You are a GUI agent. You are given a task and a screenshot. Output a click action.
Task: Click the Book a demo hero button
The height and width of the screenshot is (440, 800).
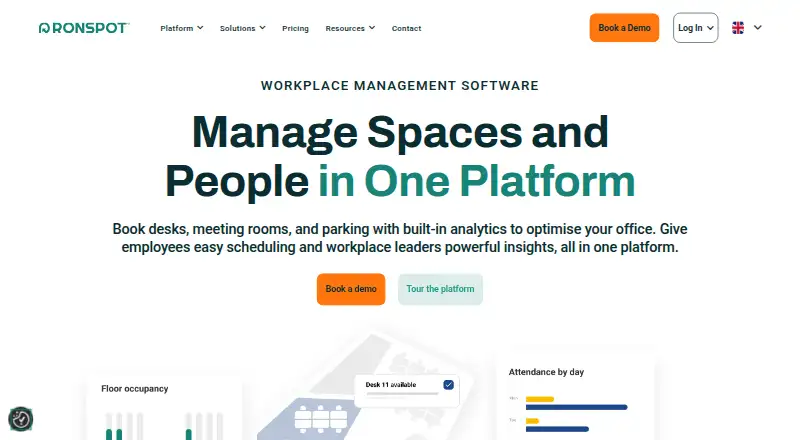tap(351, 289)
